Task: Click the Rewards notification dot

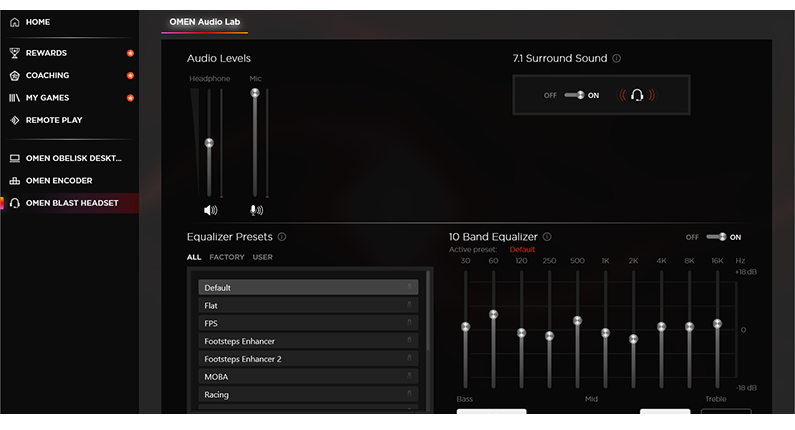Action: tap(130, 53)
